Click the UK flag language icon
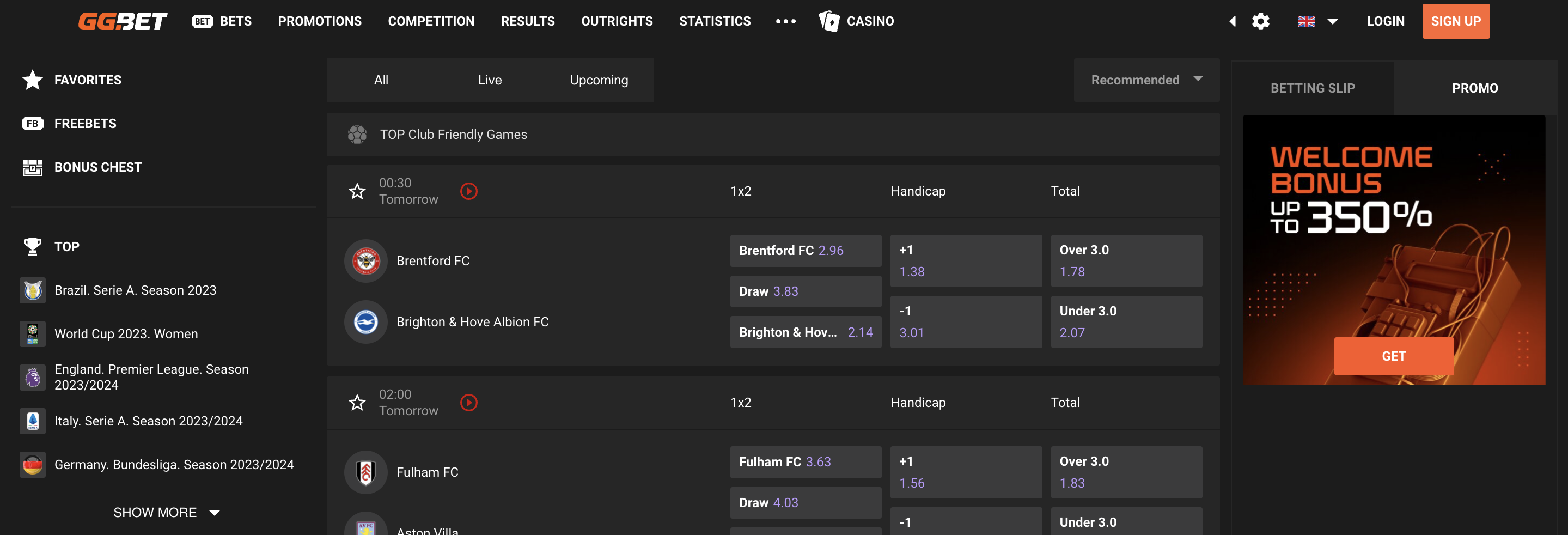 click(1306, 21)
